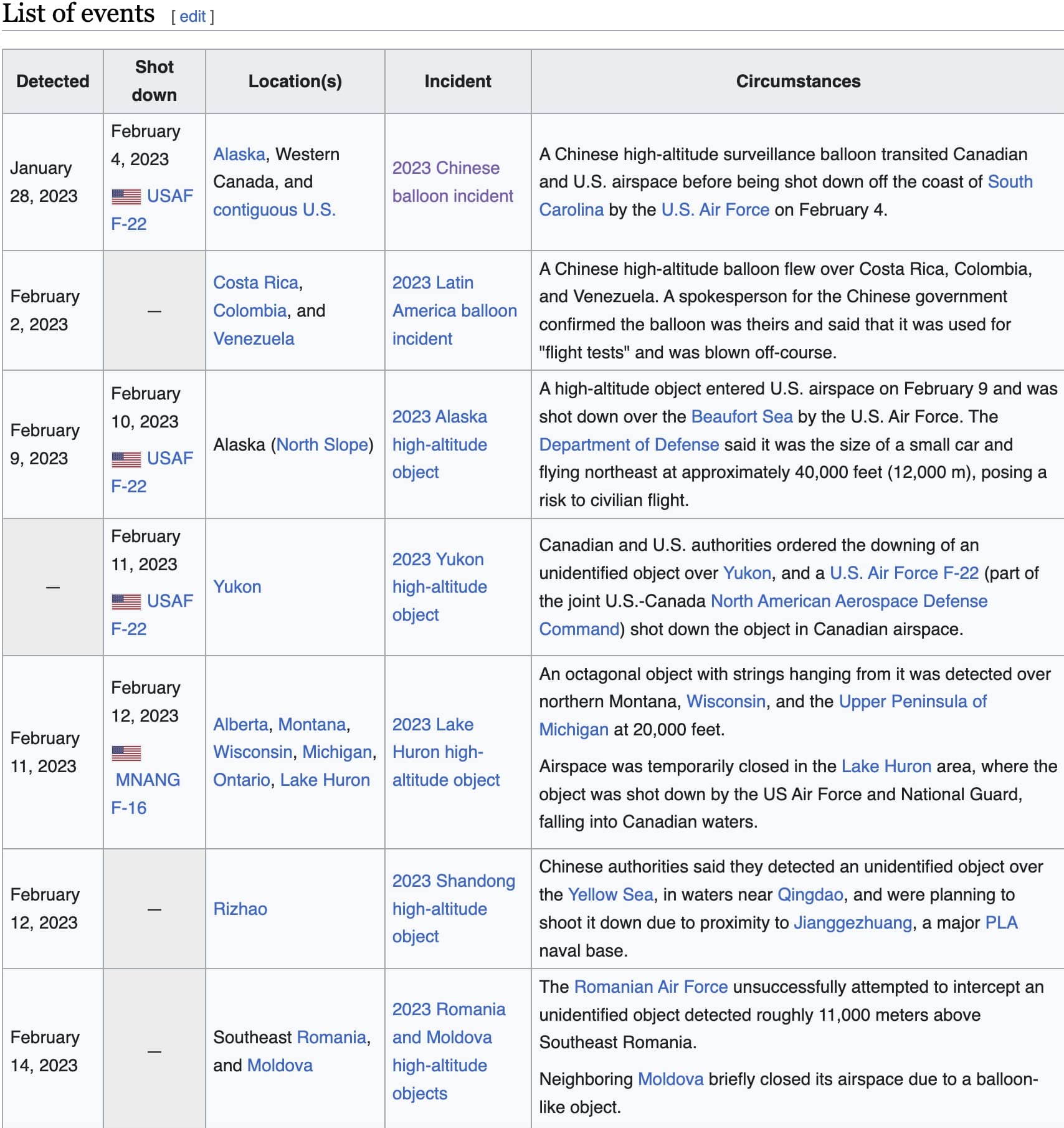Open the 2023 Chinese balloon incident article
The height and width of the screenshot is (1128, 1064).
pos(452,182)
